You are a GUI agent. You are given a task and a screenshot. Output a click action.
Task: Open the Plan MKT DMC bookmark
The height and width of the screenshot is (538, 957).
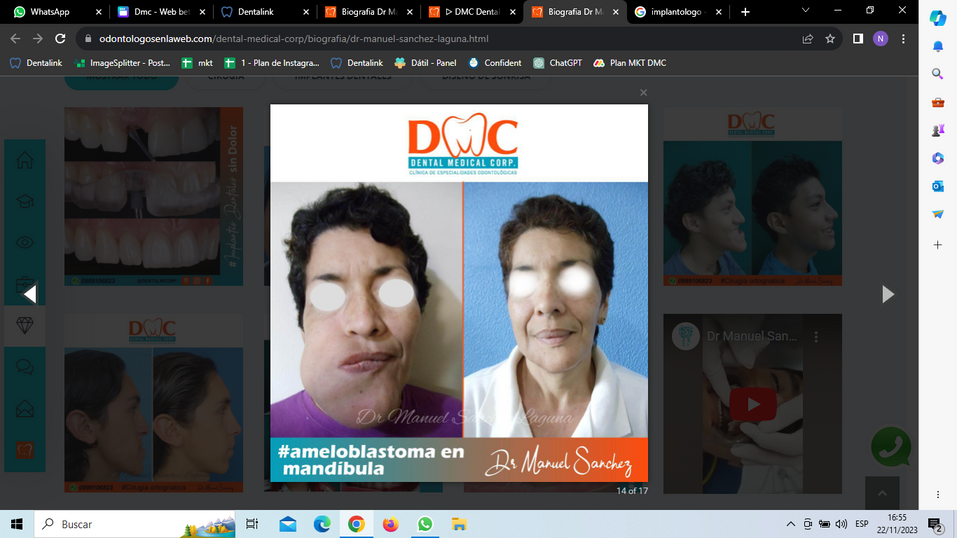point(629,63)
